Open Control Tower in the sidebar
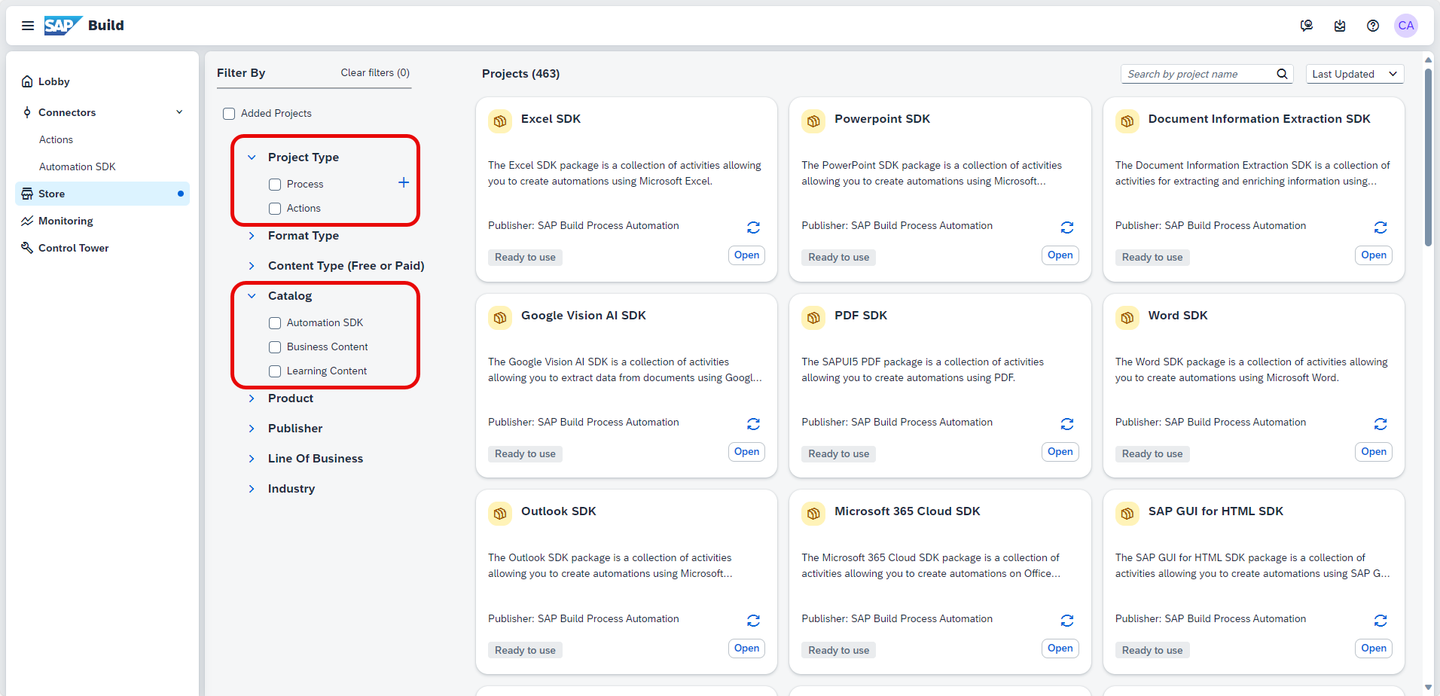The width and height of the screenshot is (1440, 696). click(x=102, y=248)
